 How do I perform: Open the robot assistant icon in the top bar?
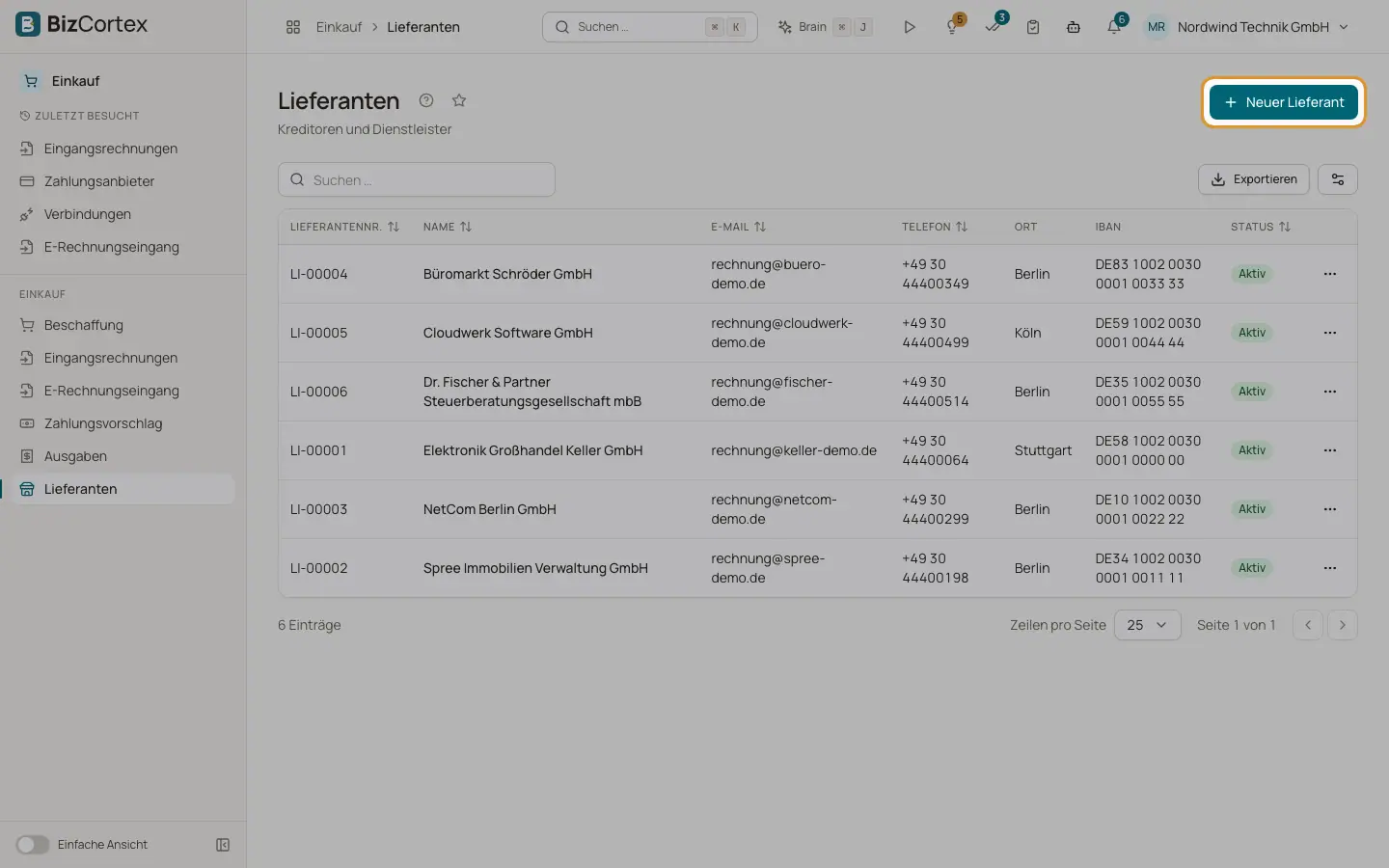coord(1074,27)
